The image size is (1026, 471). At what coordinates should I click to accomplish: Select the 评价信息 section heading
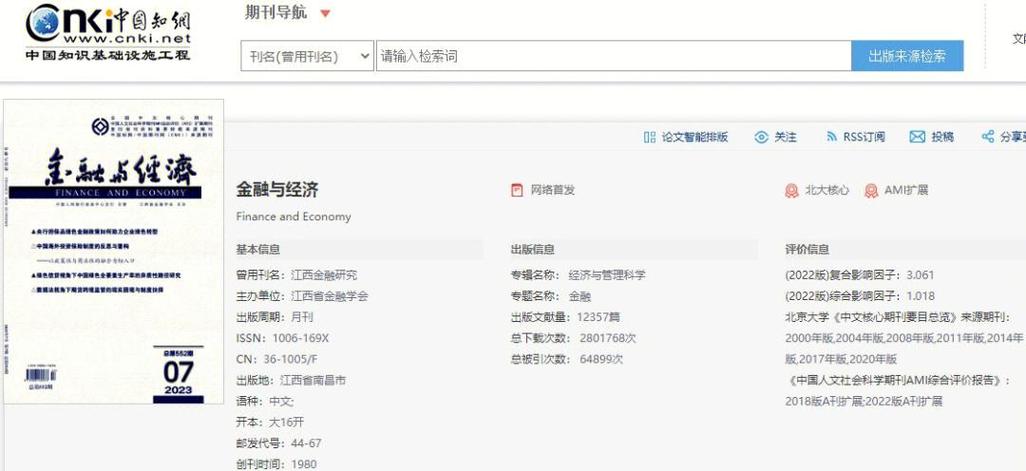[807, 249]
